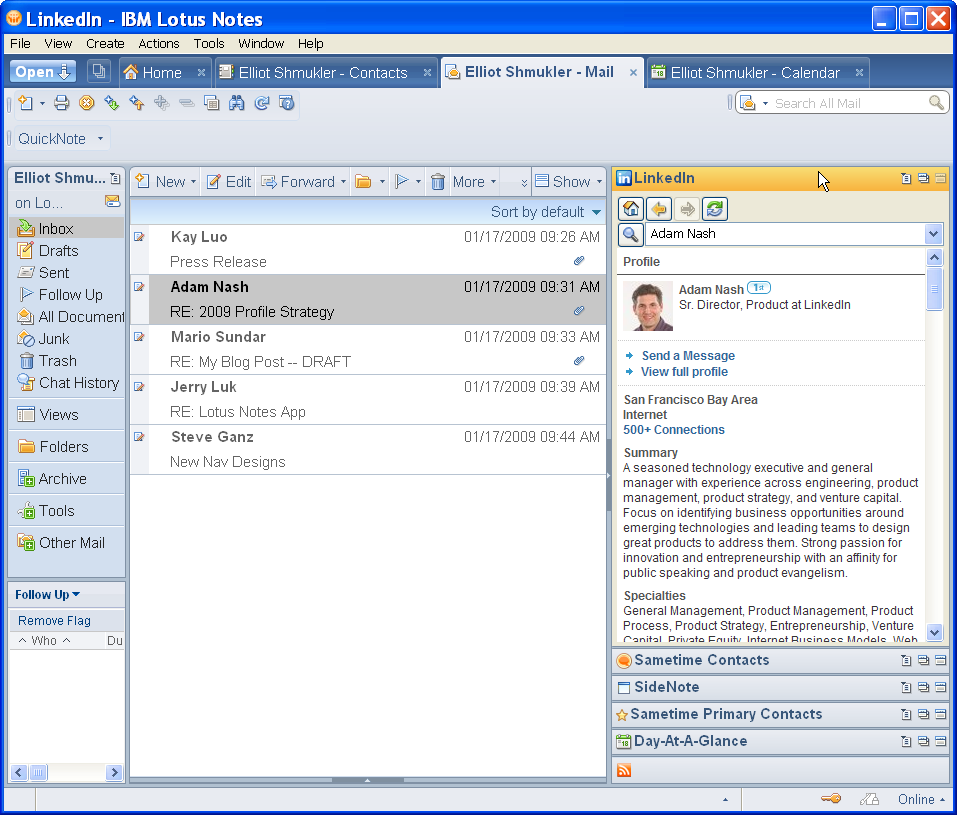Image resolution: width=957 pixels, height=815 pixels.
Task: Click the magnifier search icon beside Adam Nash
Action: [x=630, y=234]
